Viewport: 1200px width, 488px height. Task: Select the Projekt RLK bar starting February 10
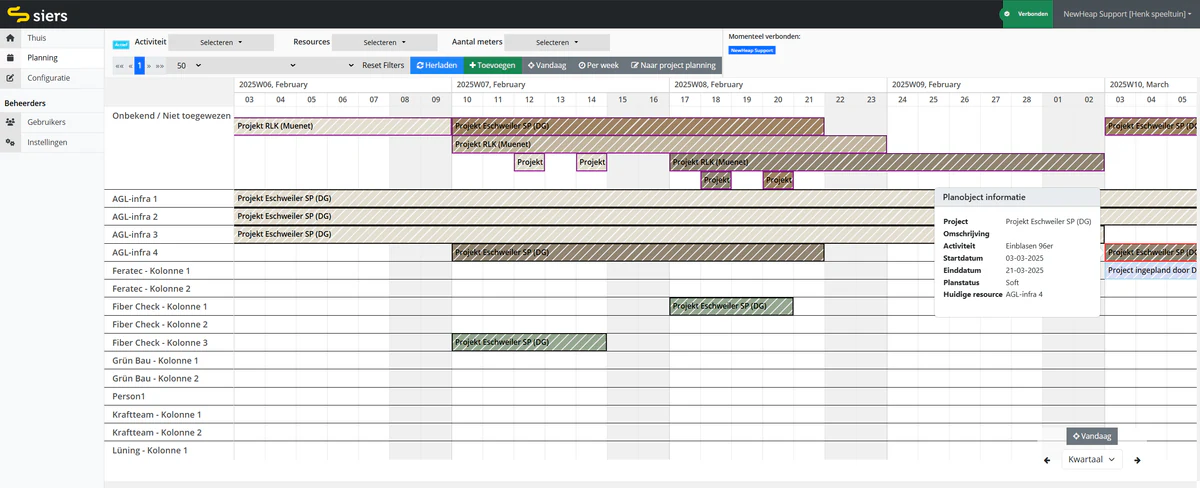669,144
